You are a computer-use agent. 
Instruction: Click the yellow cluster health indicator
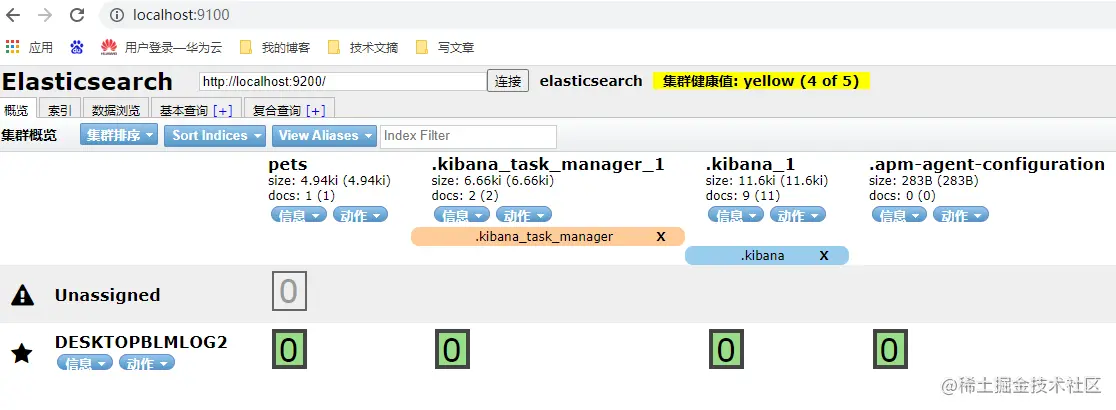(x=761, y=81)
